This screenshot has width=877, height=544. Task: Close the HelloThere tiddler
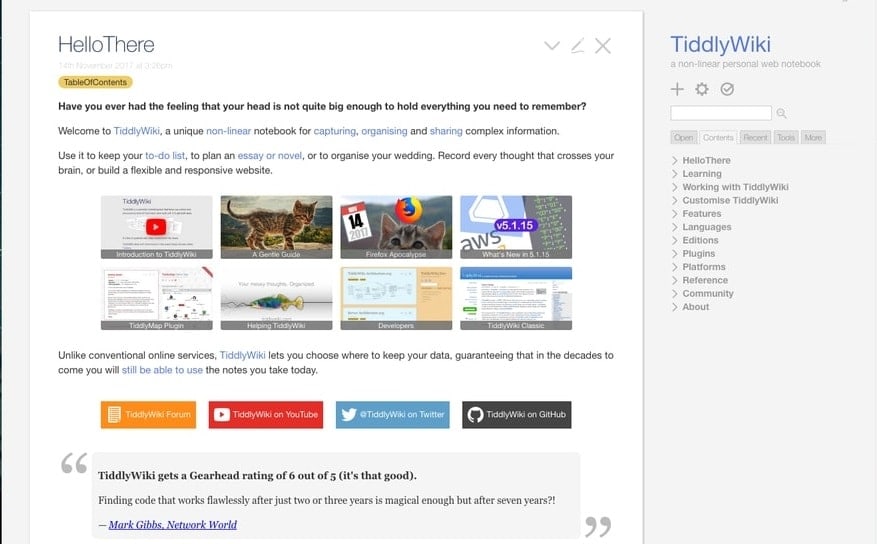point(602,46)
